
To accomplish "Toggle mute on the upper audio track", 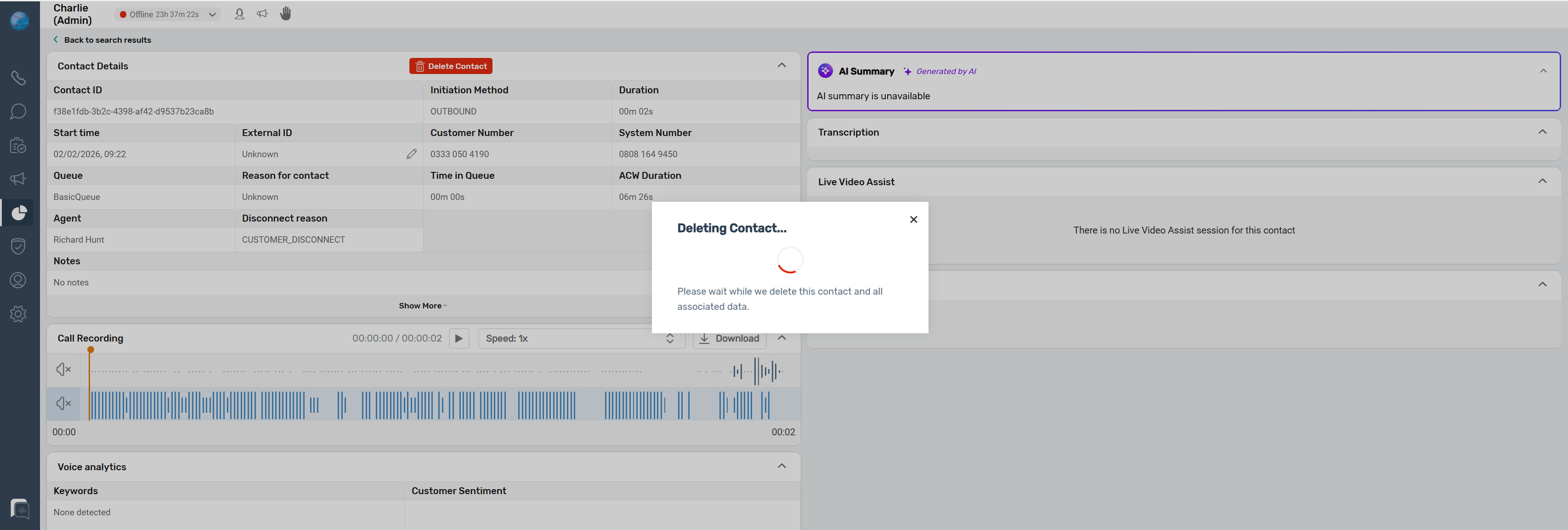I will click(63, 369).
